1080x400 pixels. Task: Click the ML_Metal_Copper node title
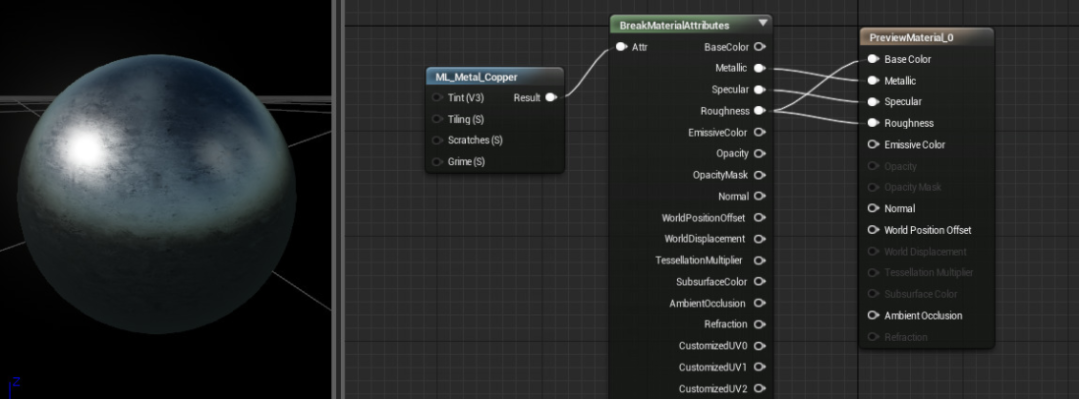(477, 77)
